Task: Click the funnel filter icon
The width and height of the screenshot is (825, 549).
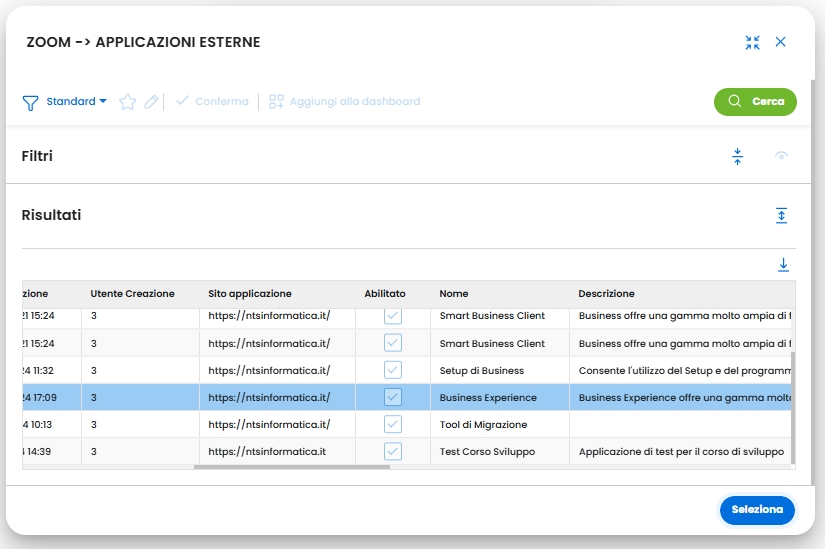Action: coord(30,102)
